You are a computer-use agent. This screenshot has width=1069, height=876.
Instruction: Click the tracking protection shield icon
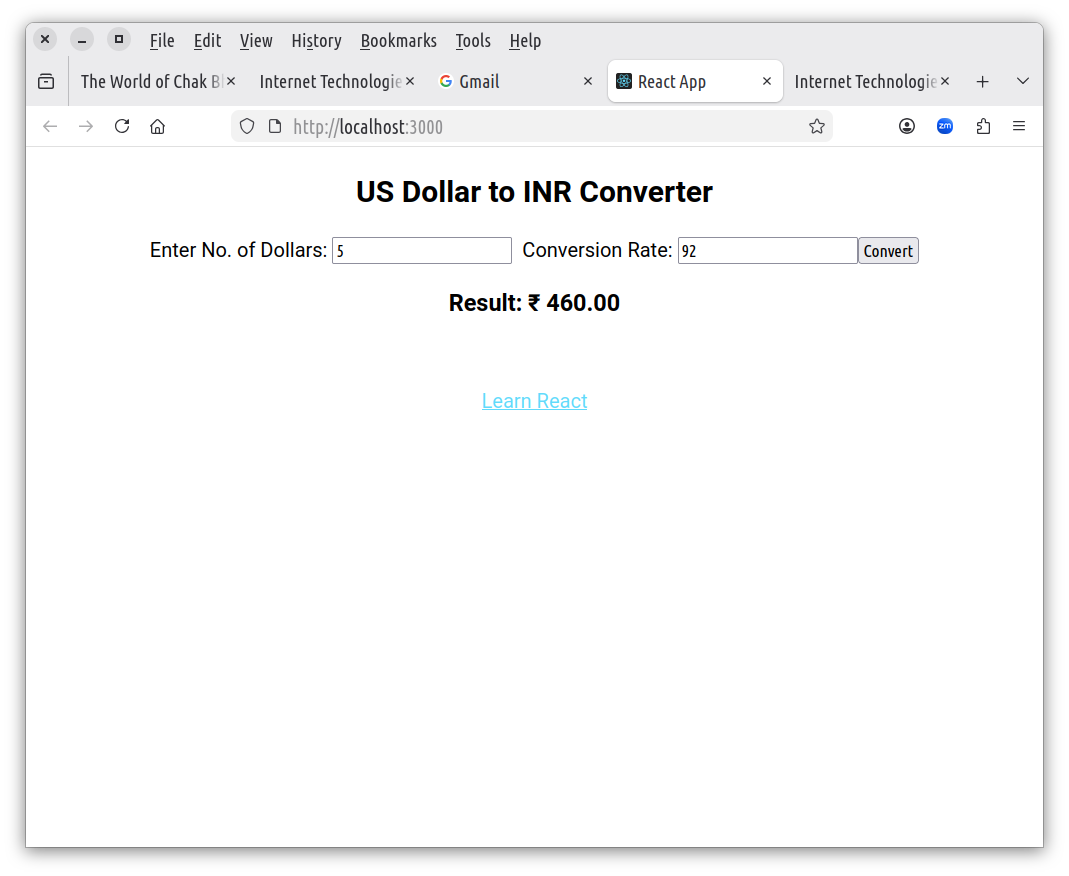(247, 126)
